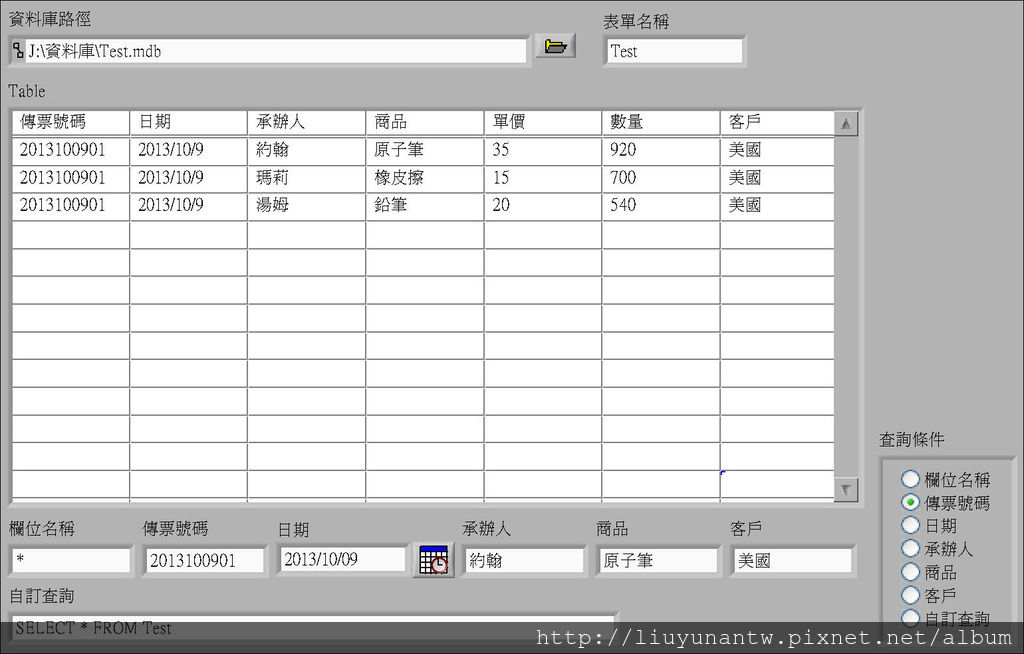Screen dimensions: 1024x654
Task: Select the quantity cell 540
Action: click(x=661, y=206)
